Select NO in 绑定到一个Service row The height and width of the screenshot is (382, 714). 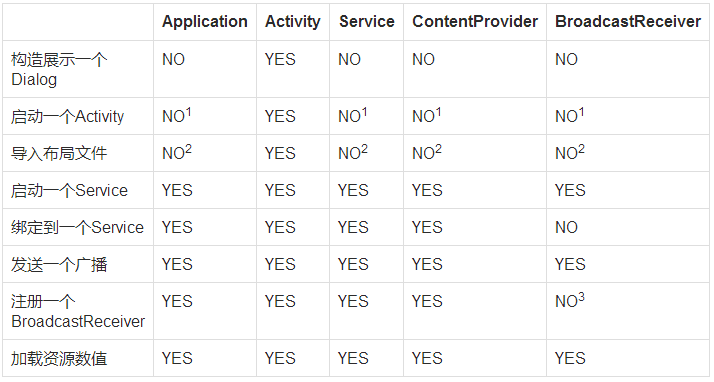(x=566, y=227)
